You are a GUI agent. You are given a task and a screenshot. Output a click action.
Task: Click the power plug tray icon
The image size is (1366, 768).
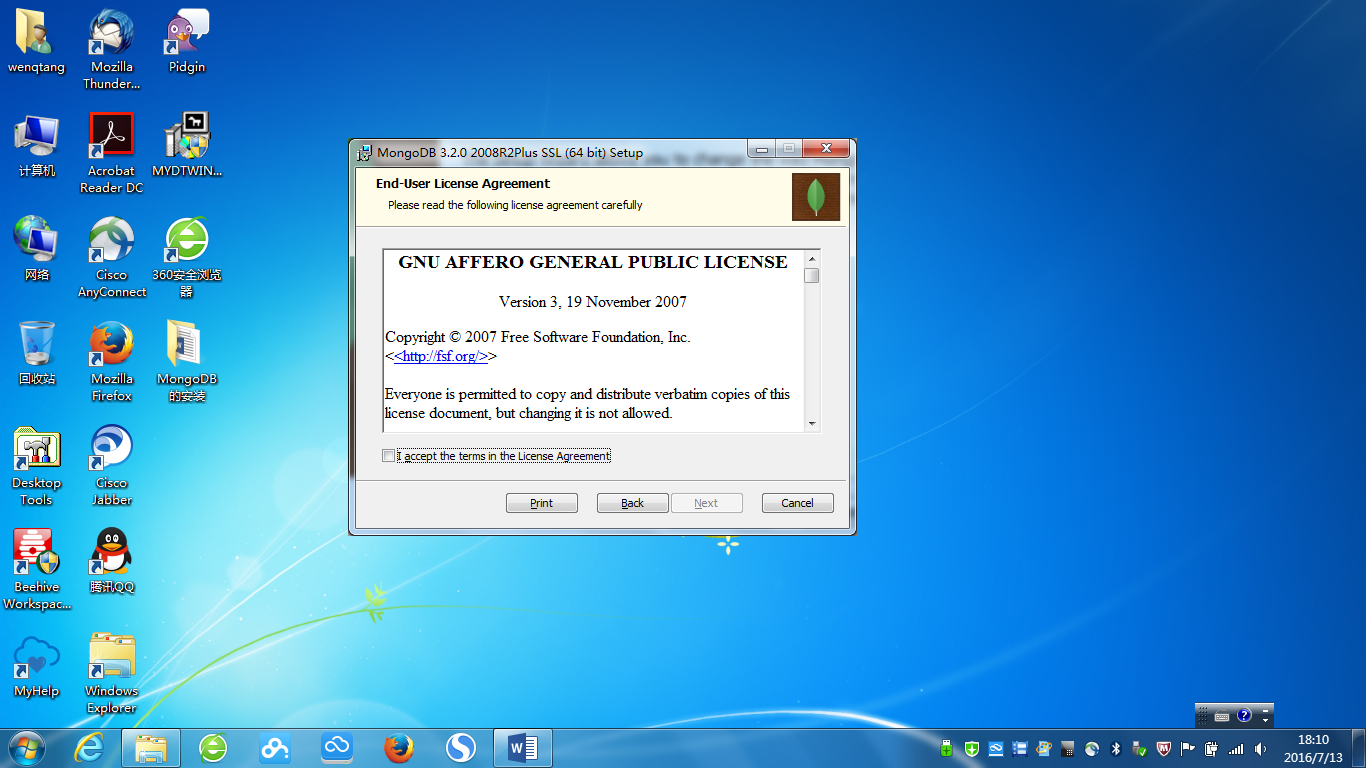[1211, 748]
